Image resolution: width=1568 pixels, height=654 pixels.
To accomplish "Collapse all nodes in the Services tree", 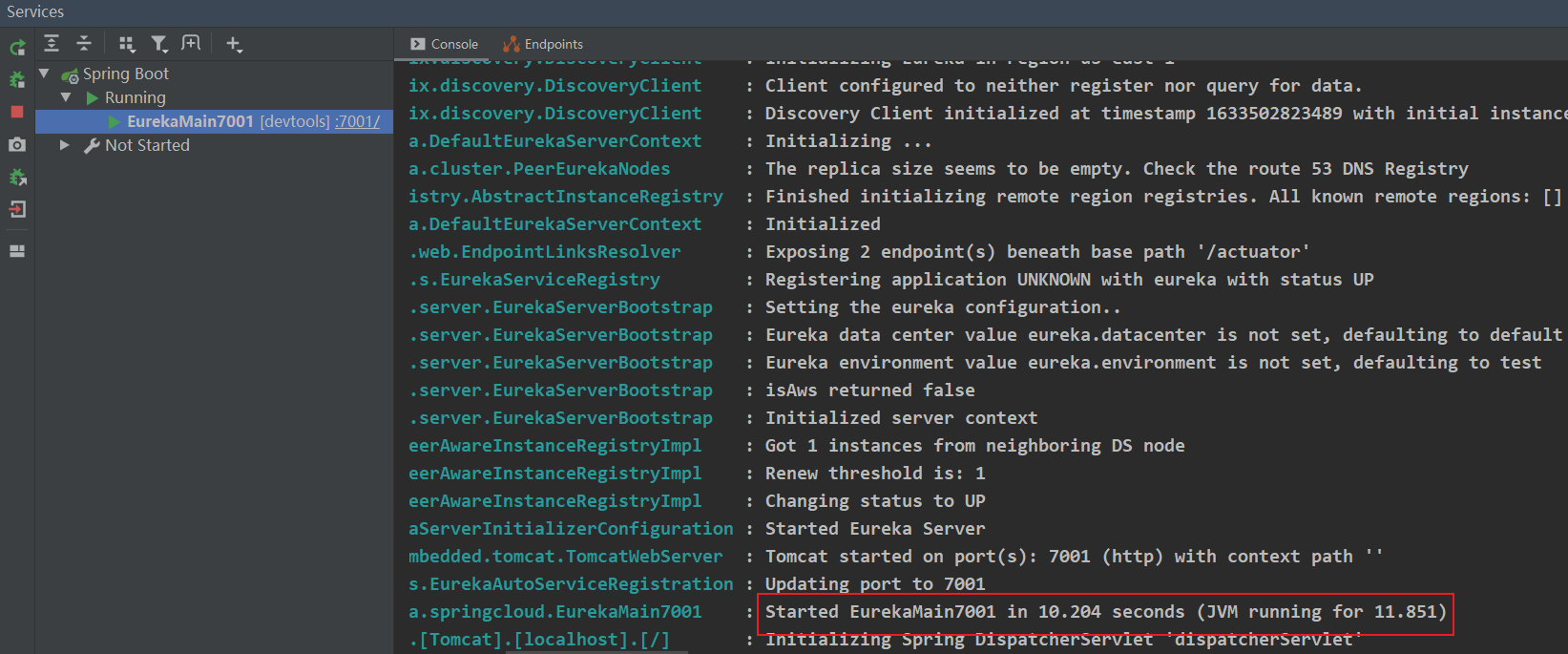I will coord(84,43).
